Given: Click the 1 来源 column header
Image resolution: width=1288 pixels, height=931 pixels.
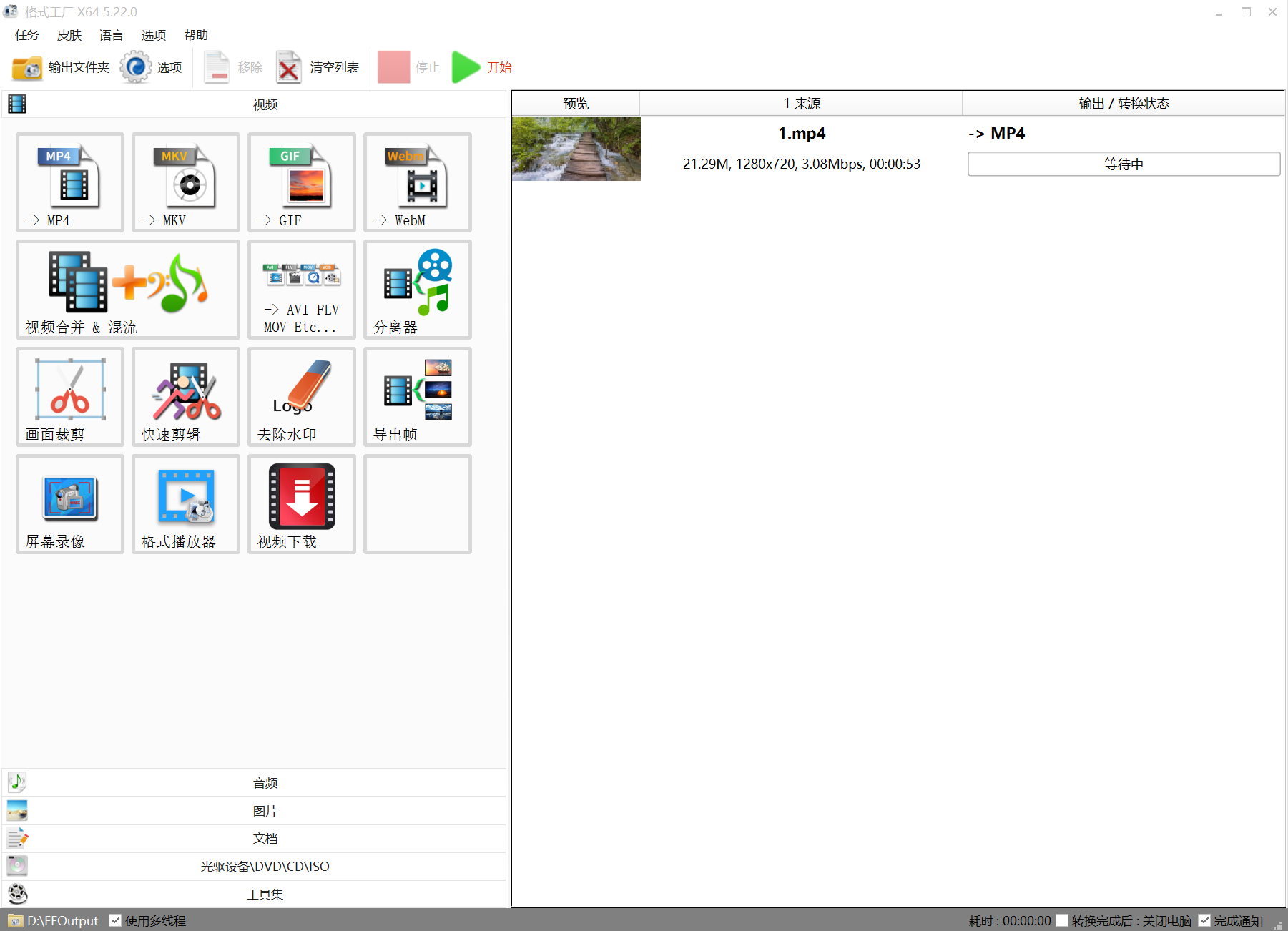Looking at the screenshot, I should [x=801, y=104].
